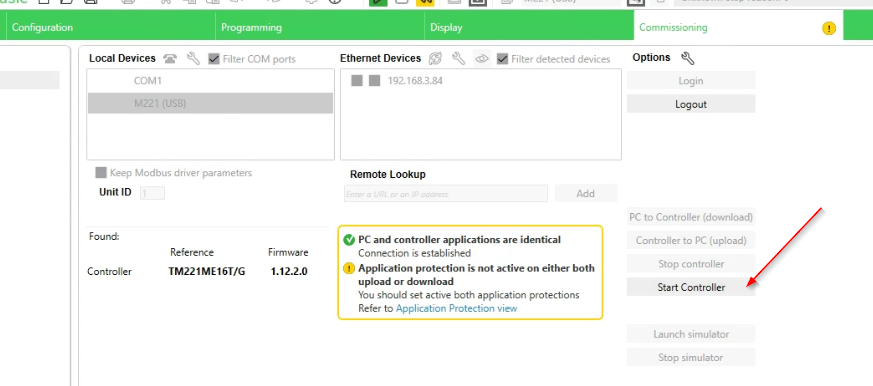Open the Display tab
The height and width of the screenshot is (386, 873).
pyautogui.click(x=529, y=27)
